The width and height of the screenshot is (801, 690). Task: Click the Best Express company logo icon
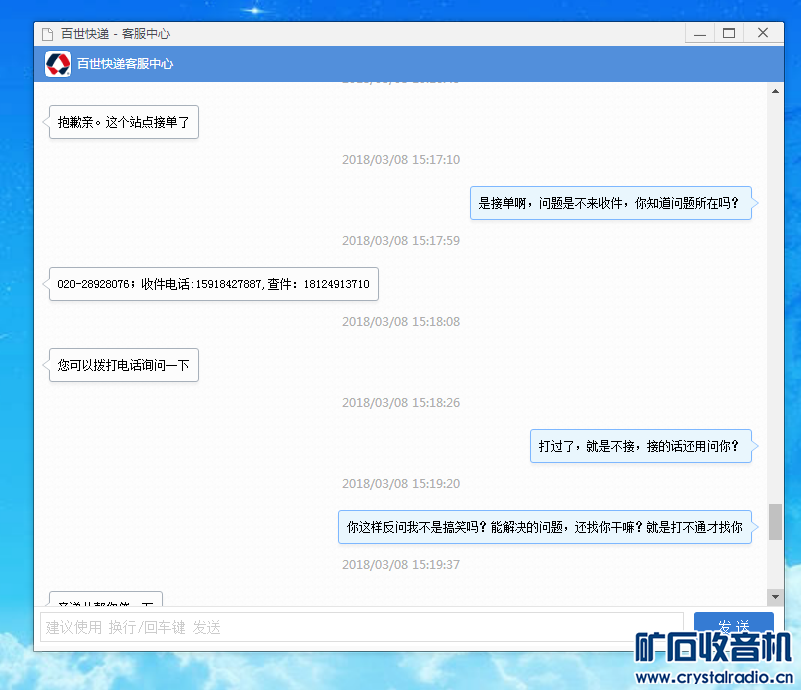[58, 63]
